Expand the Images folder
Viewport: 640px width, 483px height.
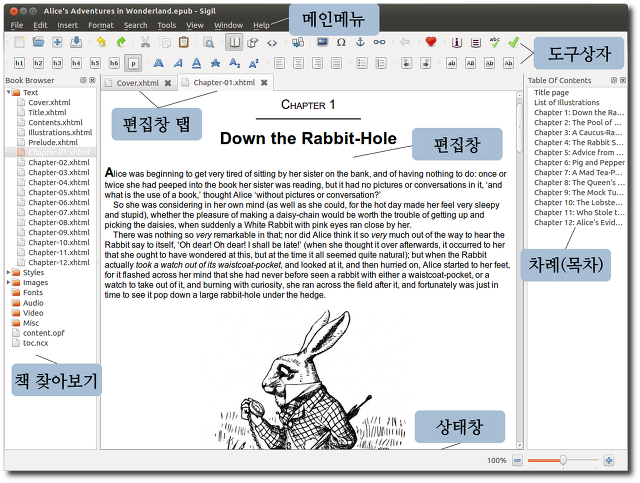(x=8, y=282)
